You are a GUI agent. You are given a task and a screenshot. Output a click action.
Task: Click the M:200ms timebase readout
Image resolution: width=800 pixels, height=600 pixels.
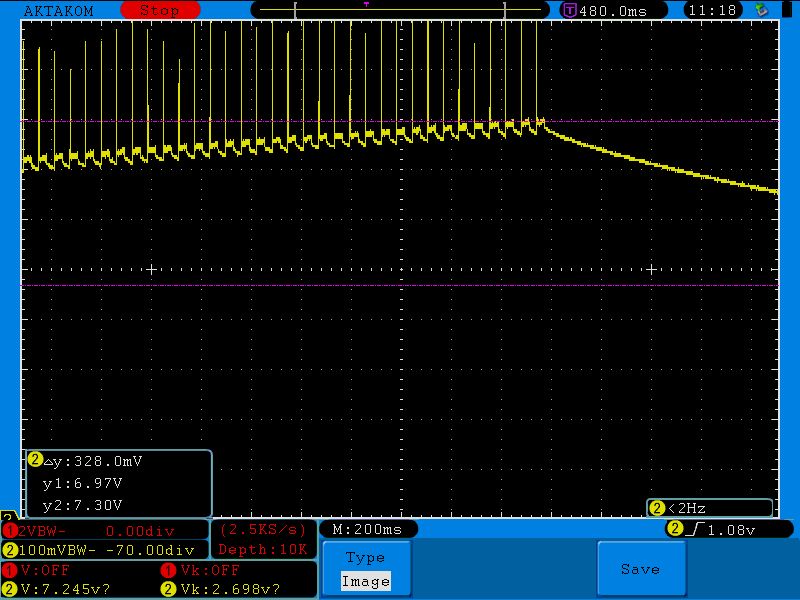pos(367,529)
